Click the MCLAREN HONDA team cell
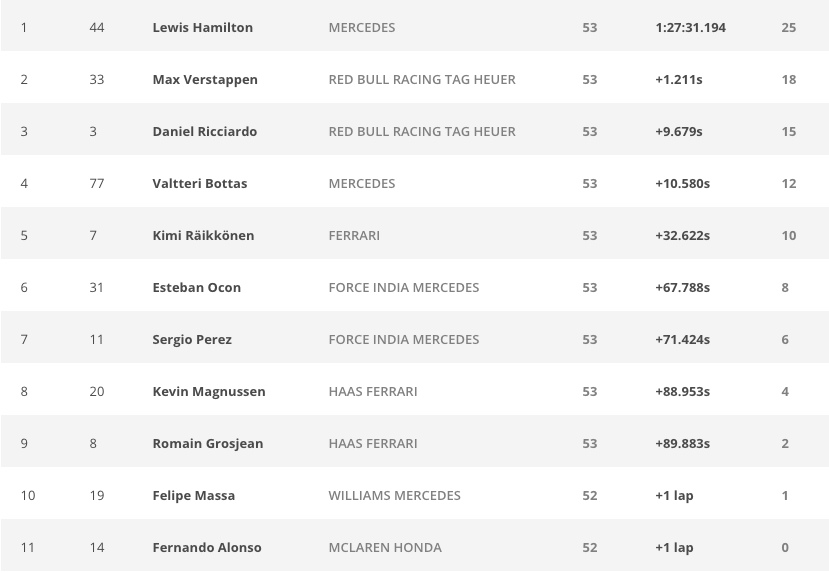 (384, 547)
